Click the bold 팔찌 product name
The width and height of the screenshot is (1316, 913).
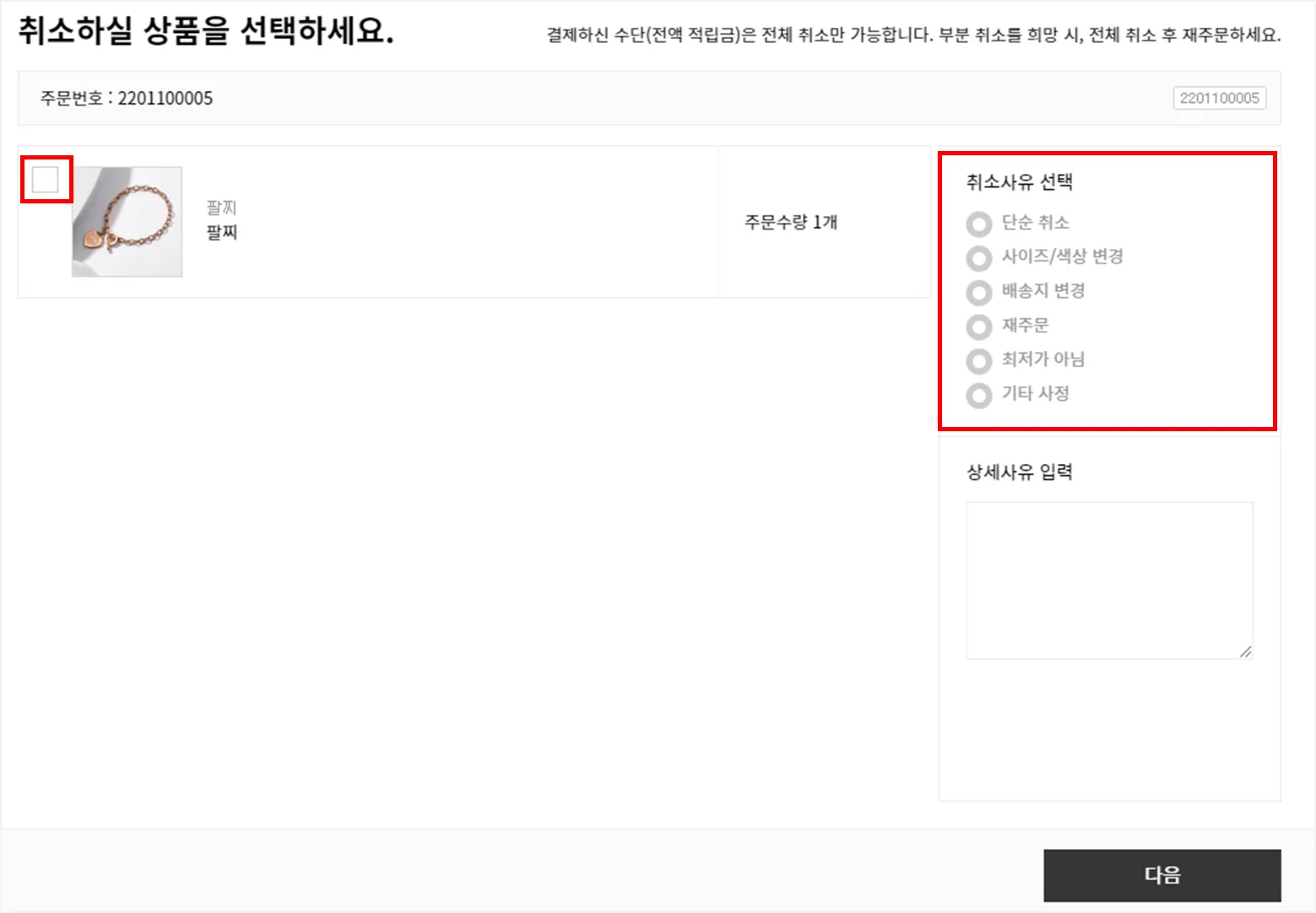(x=222, y=233)
